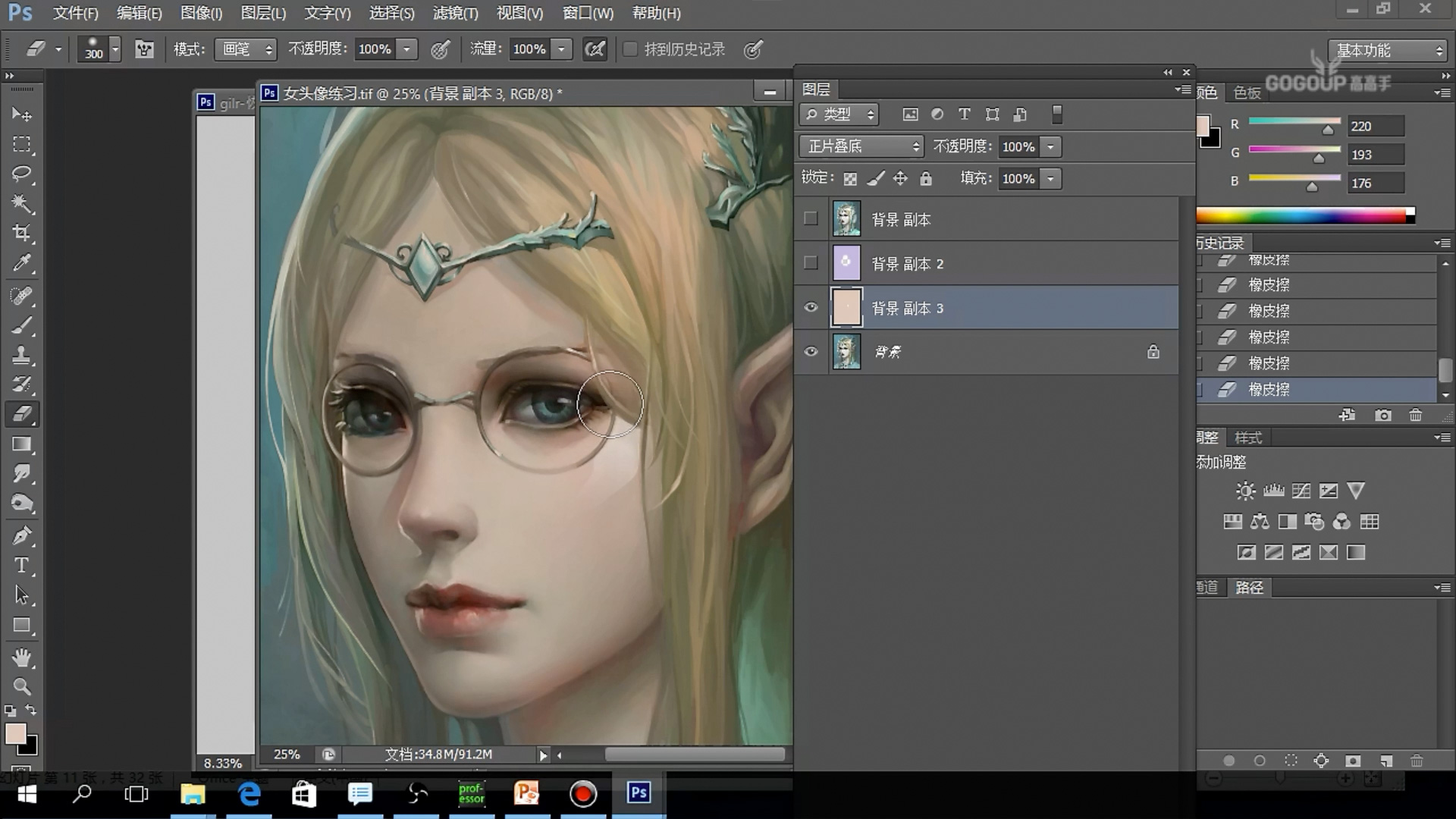Hide the locked 背景 layer
This screenshot has width=1456, height=819.
pos(811,351)
